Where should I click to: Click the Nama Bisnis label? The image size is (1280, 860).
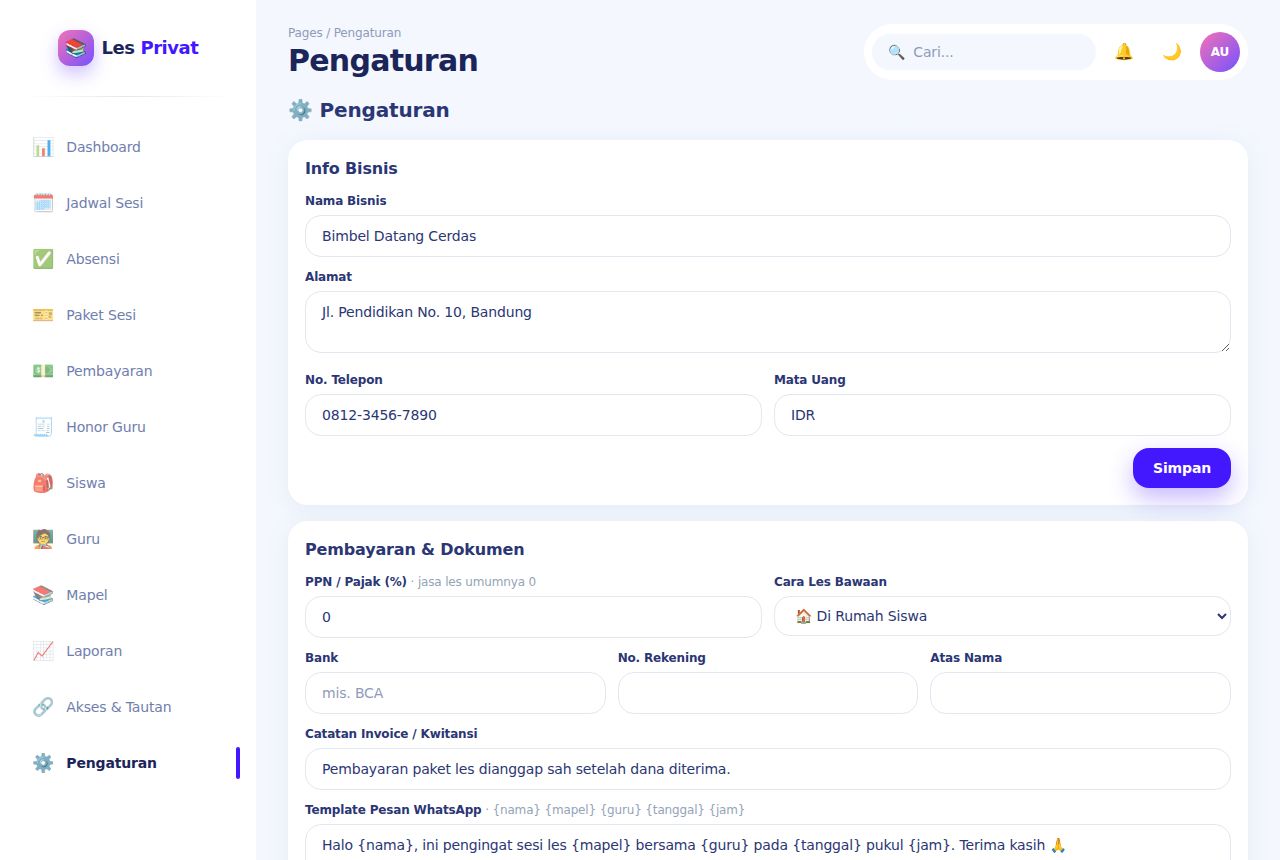click(346, 201)
